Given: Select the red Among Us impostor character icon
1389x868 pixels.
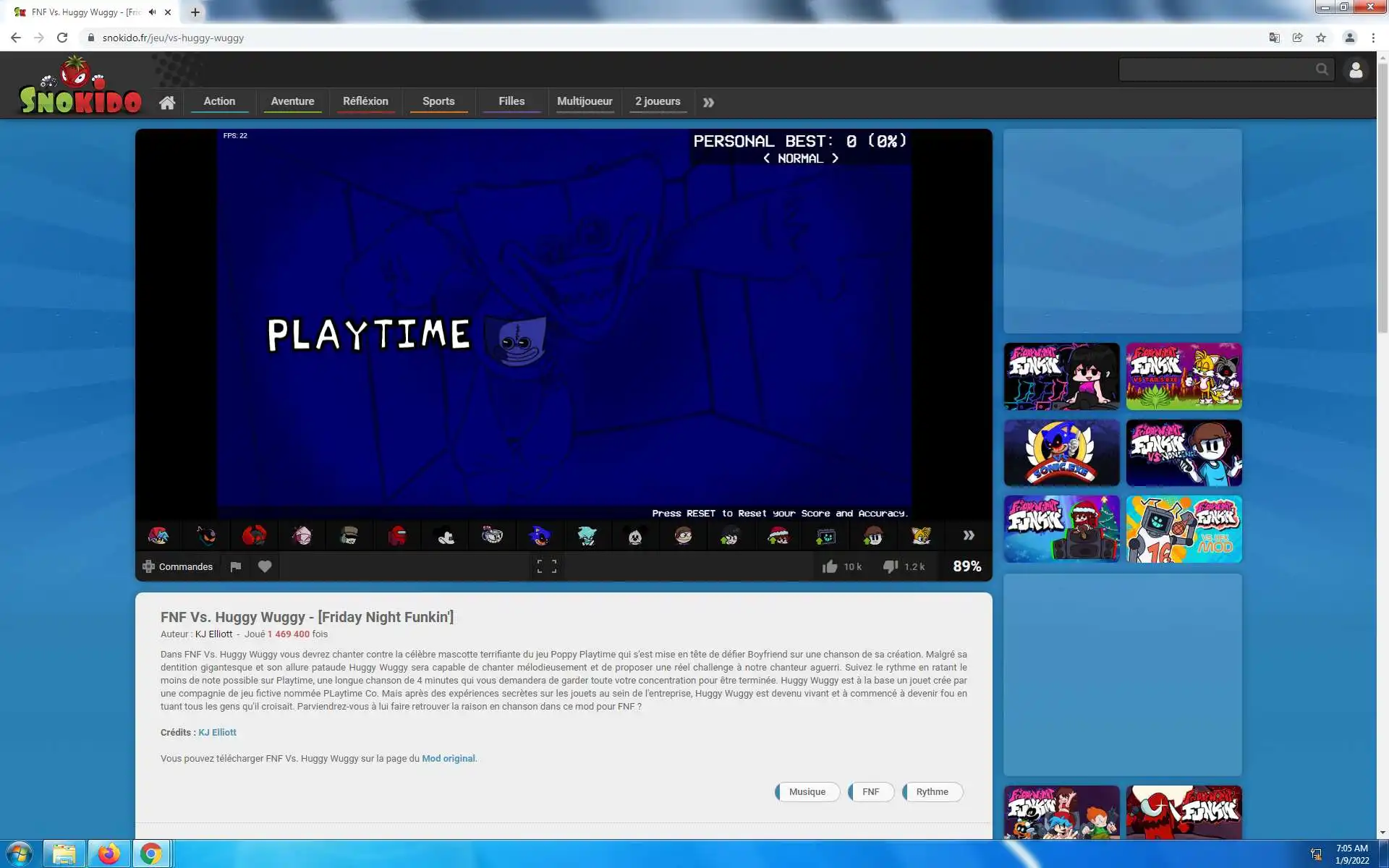Looking at the screenshot, I should click(x=397, y=536).
